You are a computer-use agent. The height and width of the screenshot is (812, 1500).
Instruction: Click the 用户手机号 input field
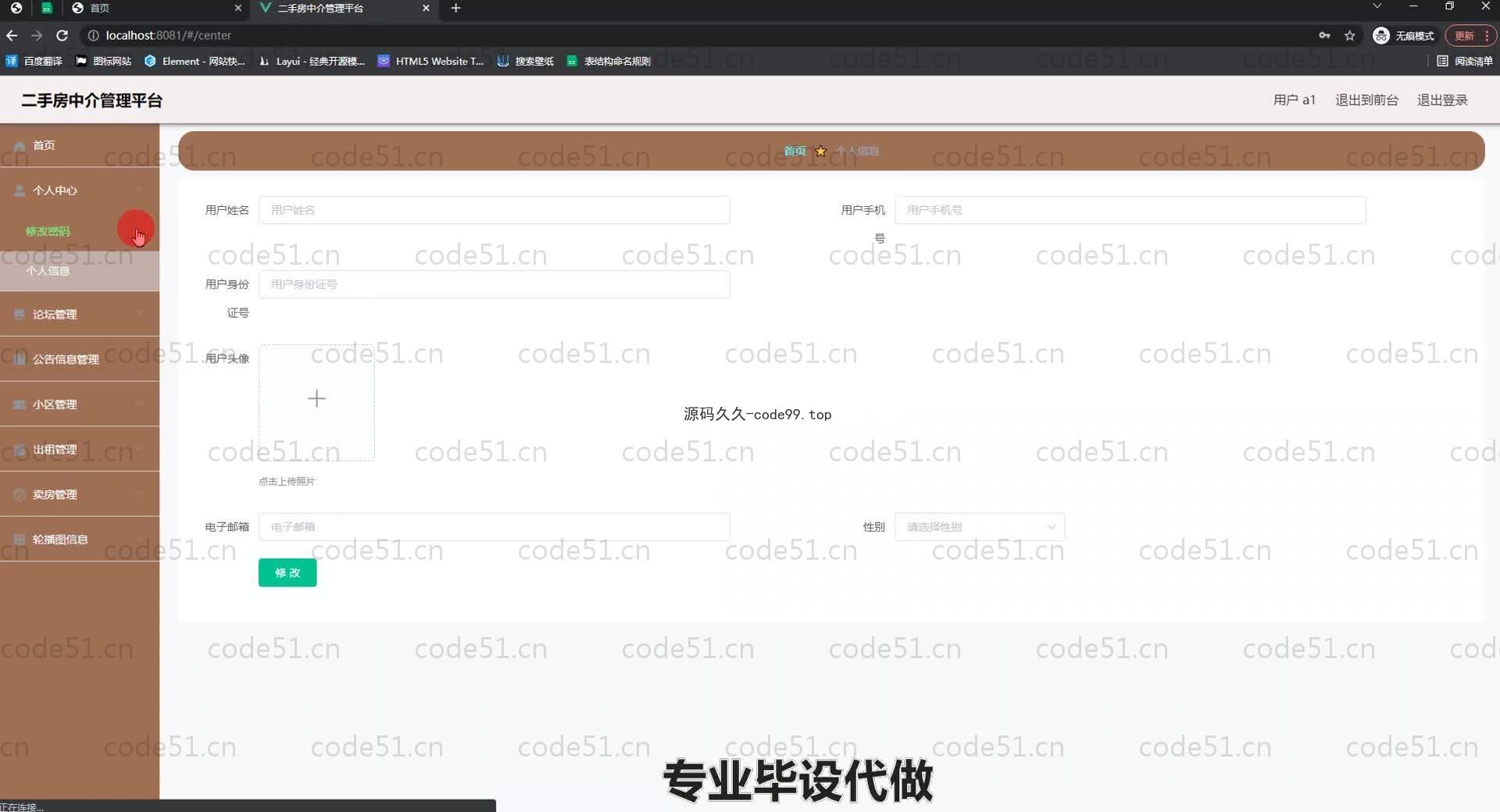pyautogui.click(x=1130, y=210)
